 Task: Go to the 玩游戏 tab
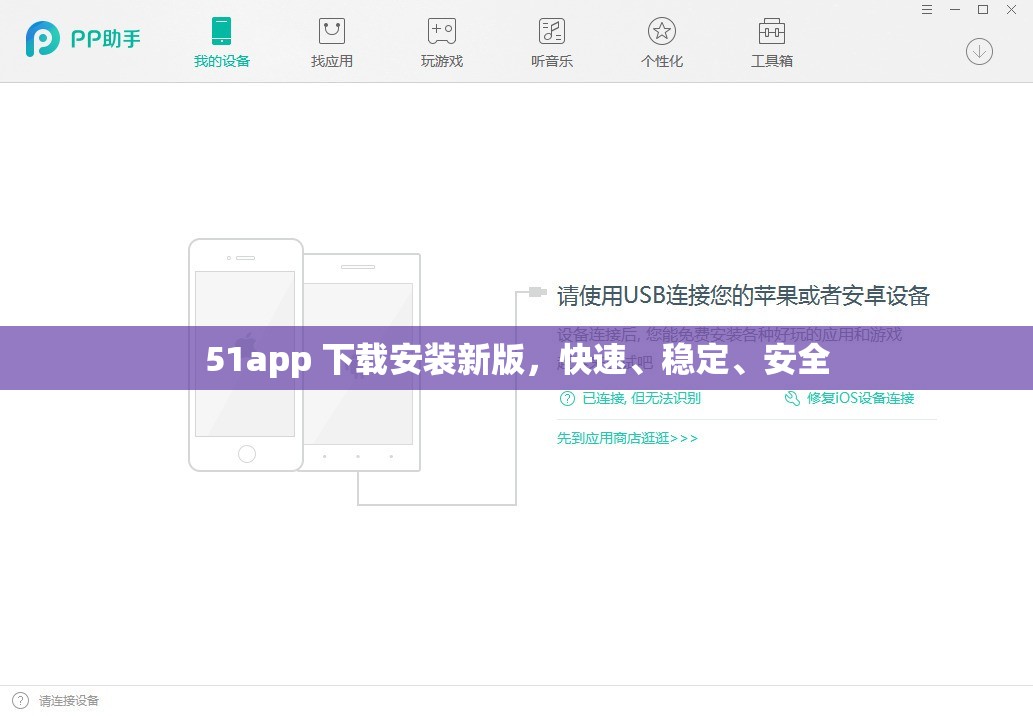click(x=441, y=43)
